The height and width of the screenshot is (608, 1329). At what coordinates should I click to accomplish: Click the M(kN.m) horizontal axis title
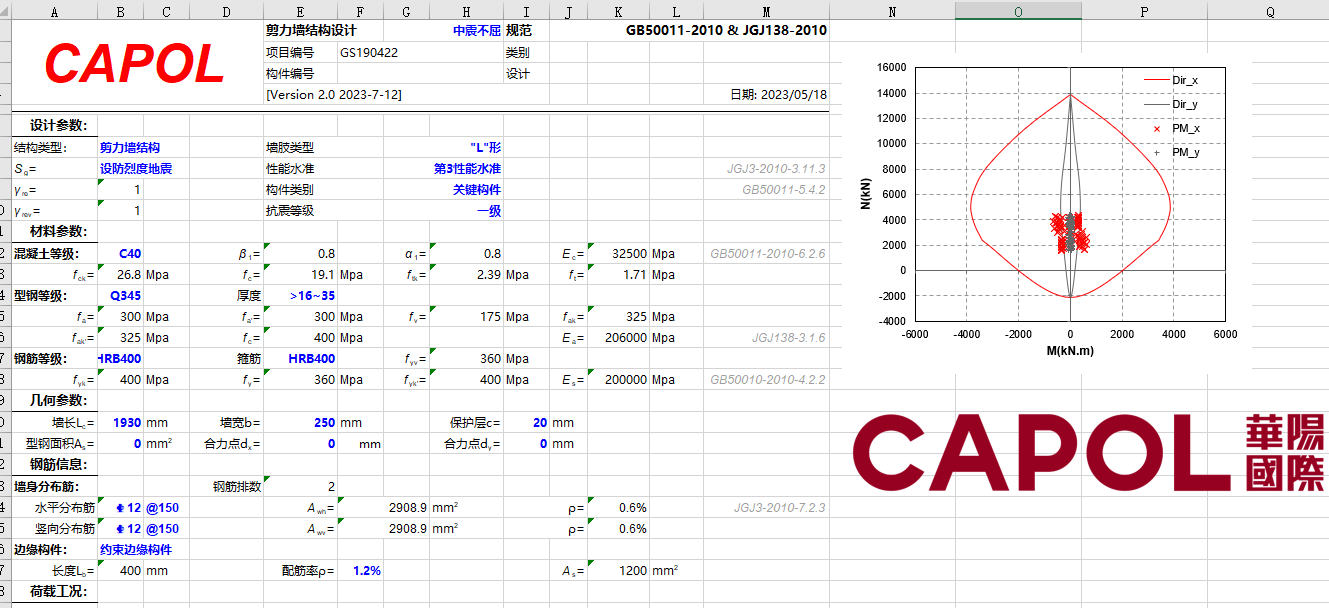tap(1070, 351)
